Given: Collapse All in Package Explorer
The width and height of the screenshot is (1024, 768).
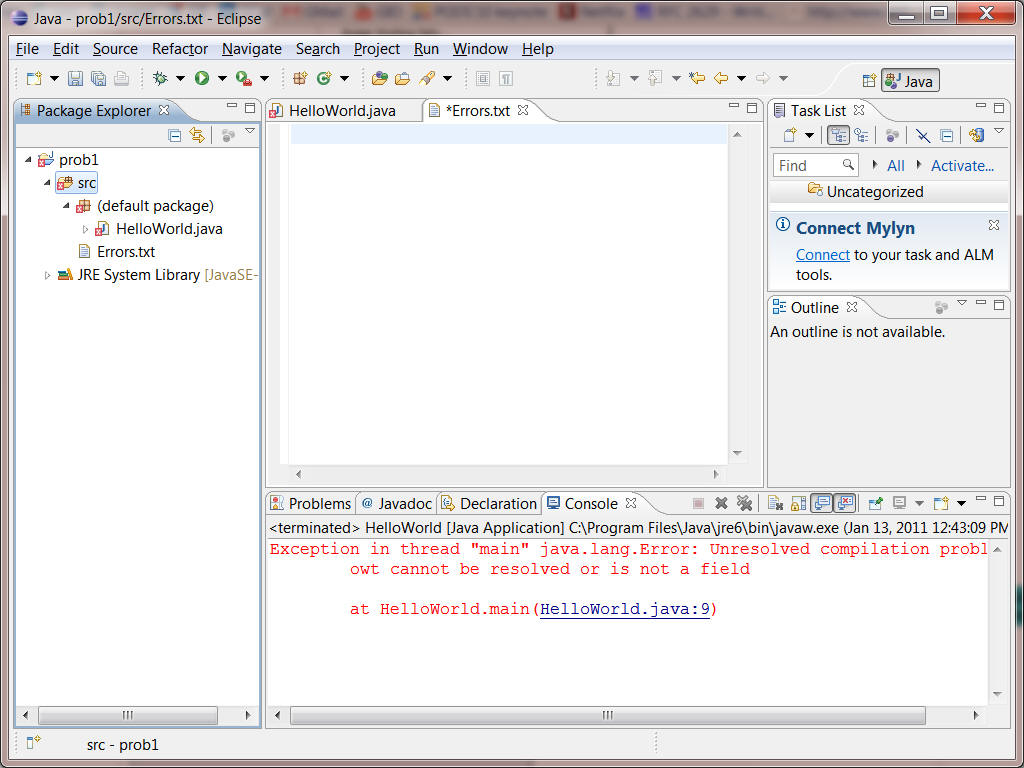Looking at the screenshot, I should 174,135.
